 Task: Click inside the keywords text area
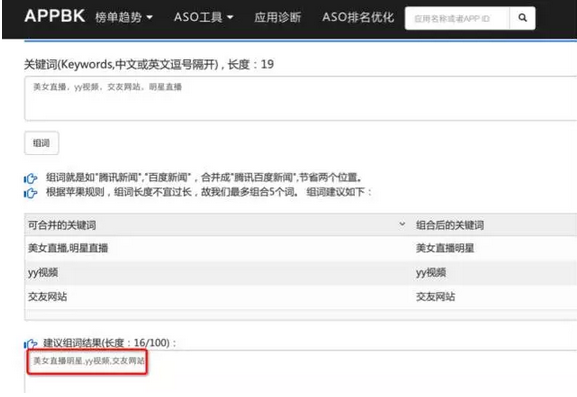click(300, 98)
